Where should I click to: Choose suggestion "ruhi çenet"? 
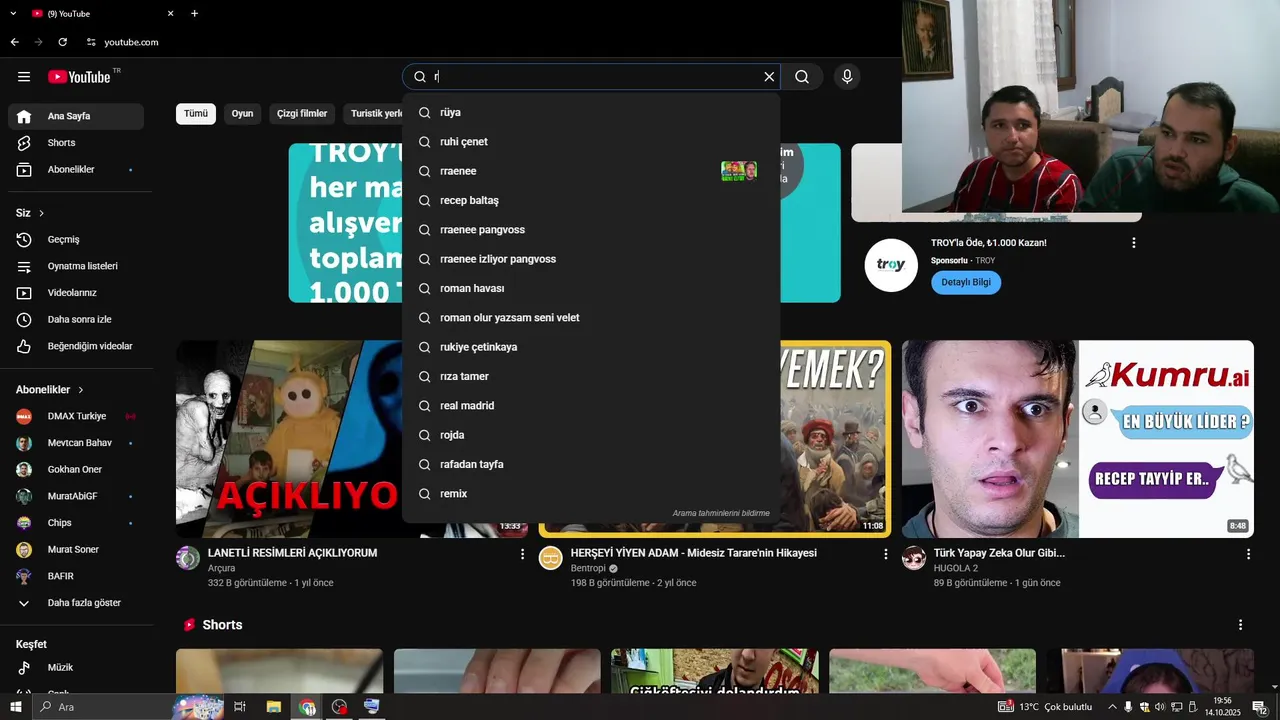point(591,142)
